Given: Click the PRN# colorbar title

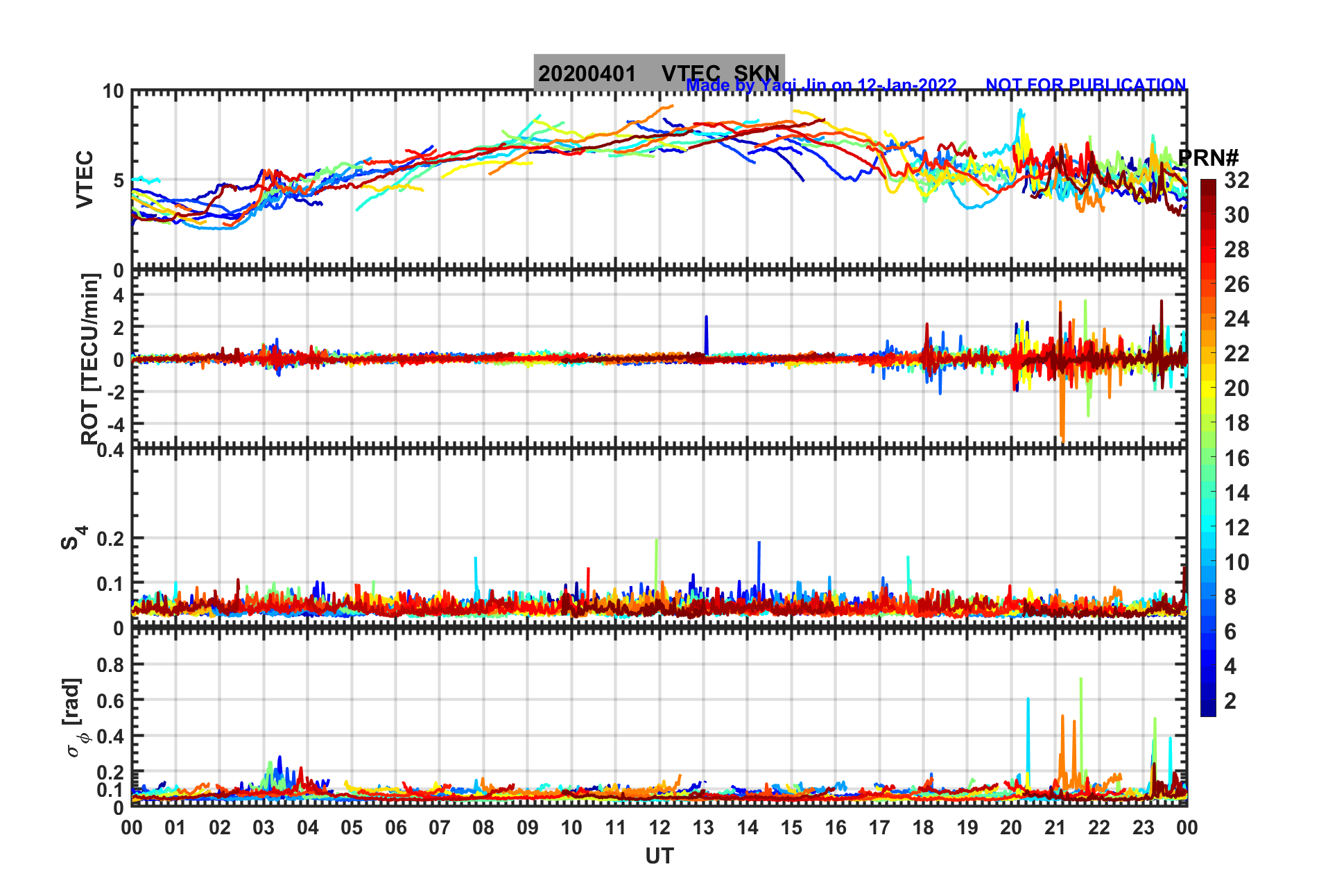Looking at the screenshot, I should click(1208, 158).
